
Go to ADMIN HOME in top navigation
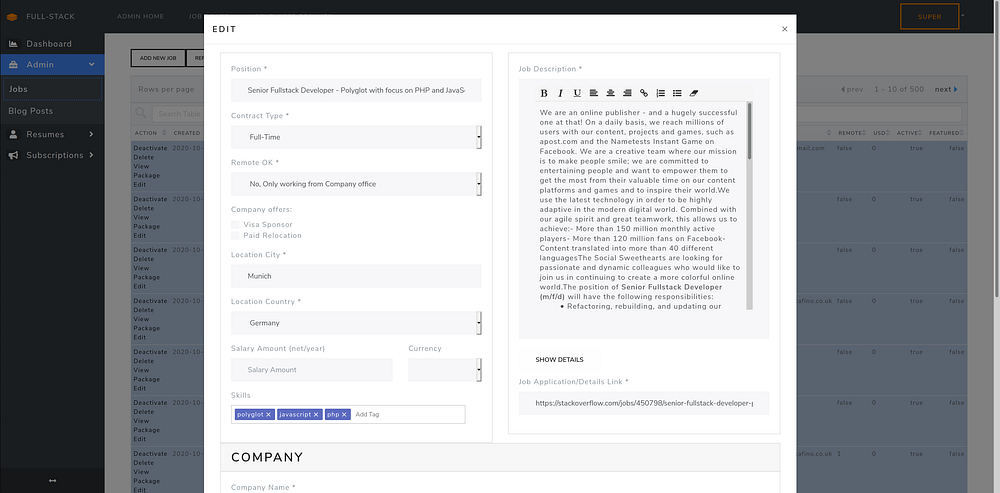tap(140, 17)
